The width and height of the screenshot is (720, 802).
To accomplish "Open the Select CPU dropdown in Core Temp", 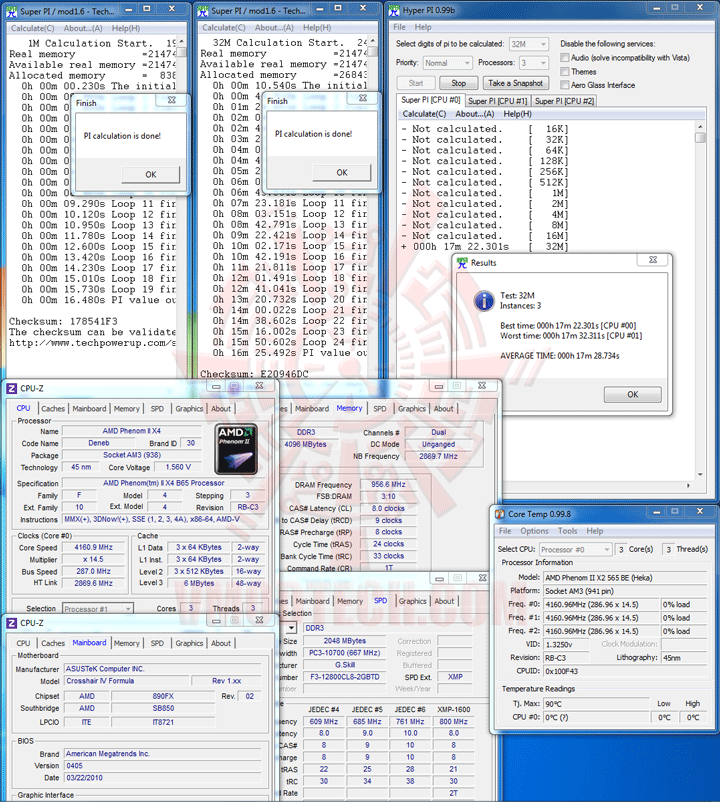I will (575, 549).
